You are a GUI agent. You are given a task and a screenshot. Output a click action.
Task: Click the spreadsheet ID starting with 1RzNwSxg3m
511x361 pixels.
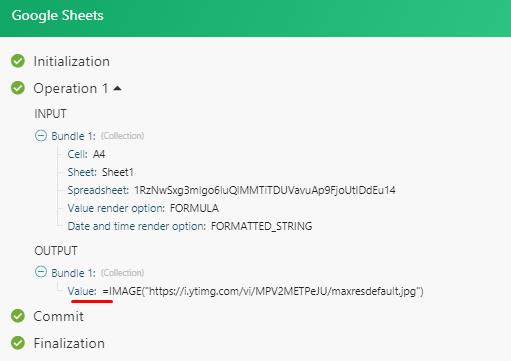click(265, 190)
